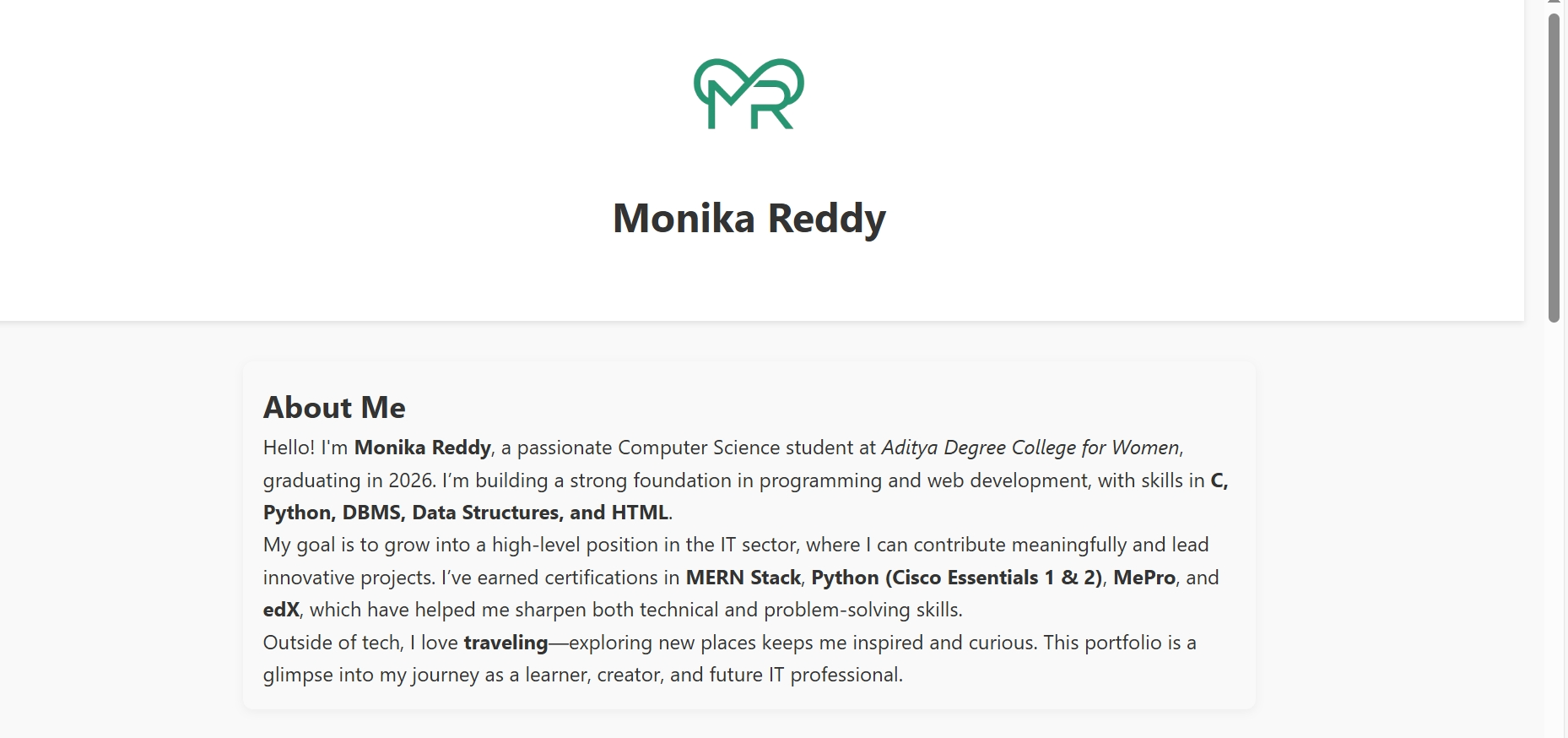Click the edX certification mention

pyautogui.click(x=280, y=610)
